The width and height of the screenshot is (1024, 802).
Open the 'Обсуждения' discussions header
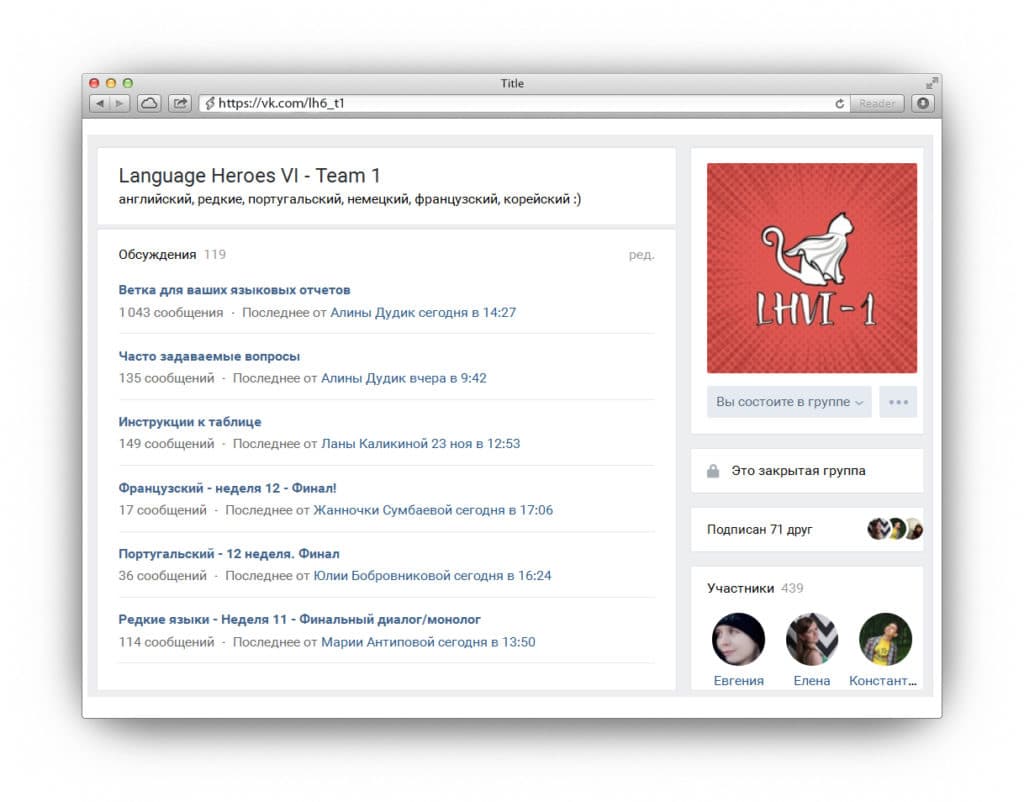(157, 254)
